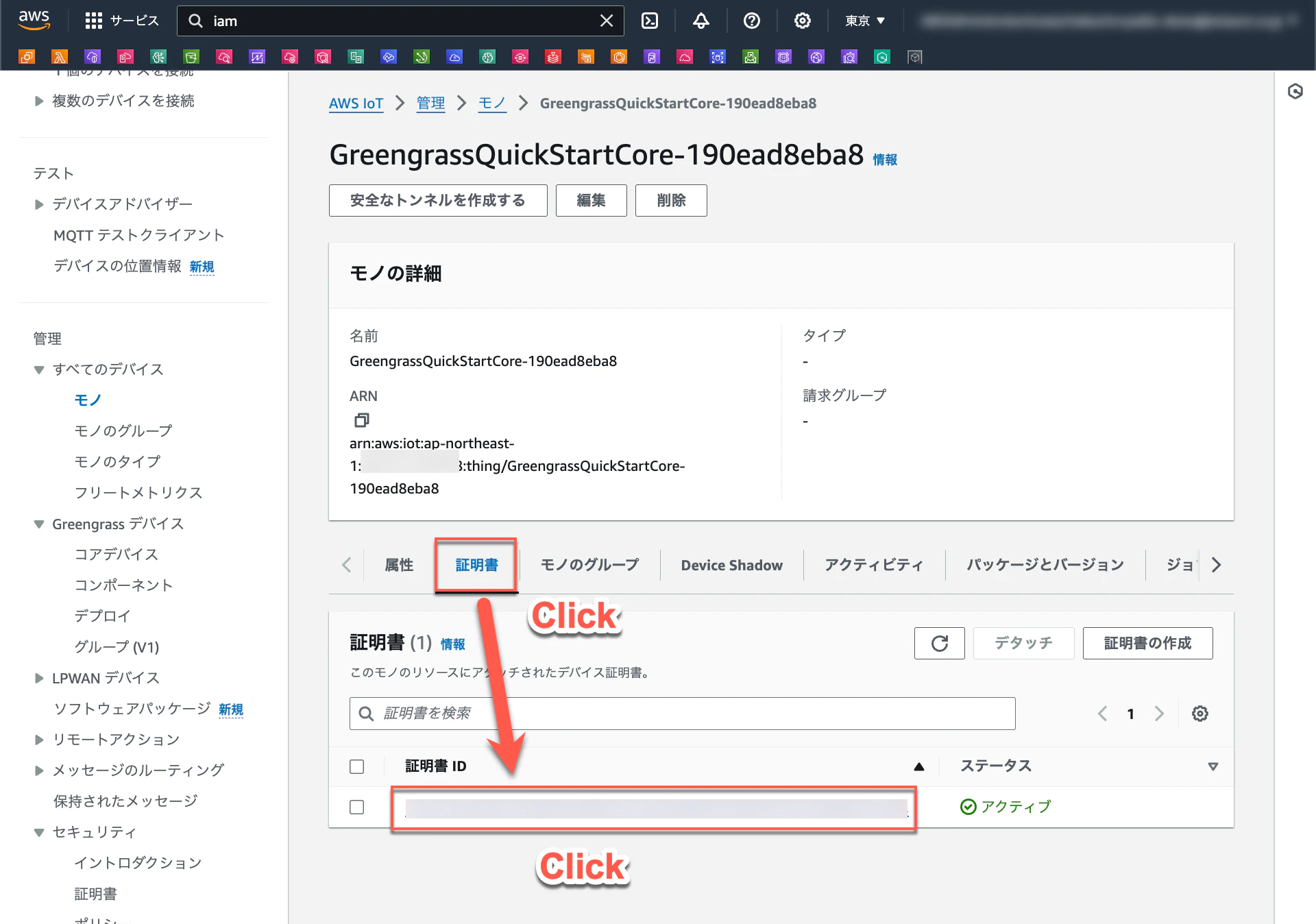This screenshot has width=1316, height=924.
Task: Open デバイスの位置情報 in sidebar
Action: [117, 266]
